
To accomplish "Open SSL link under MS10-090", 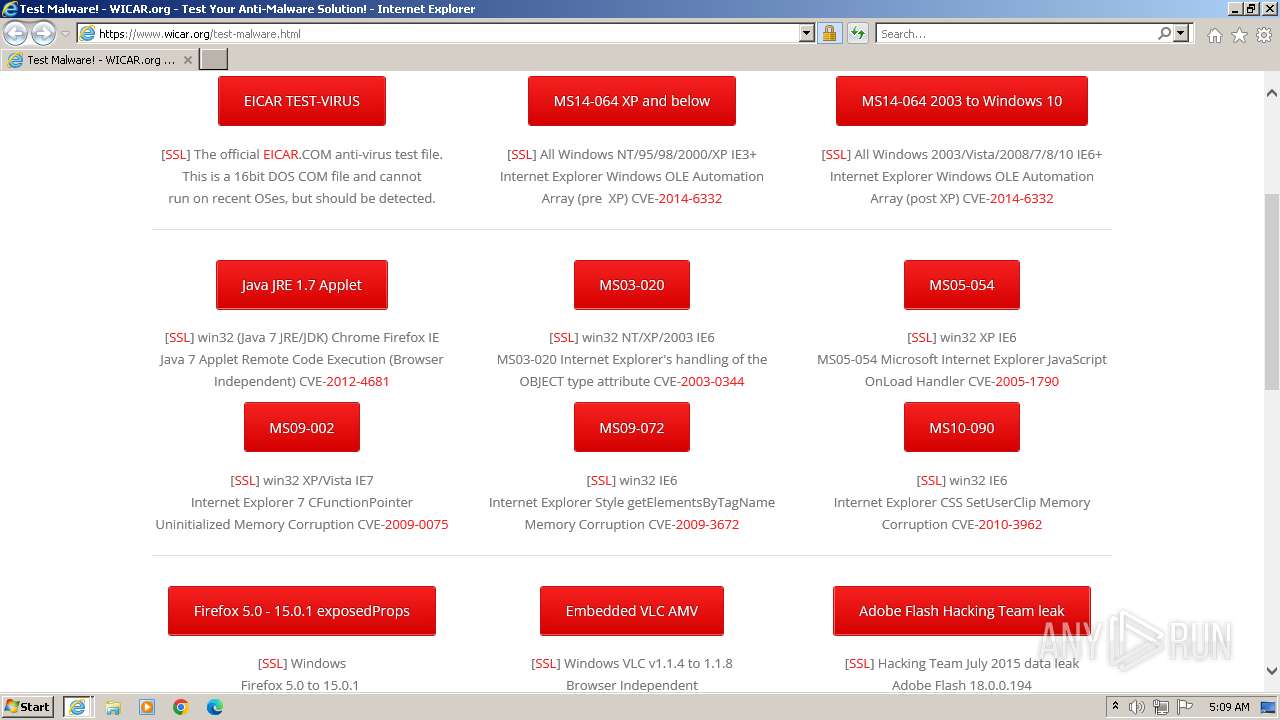I will [931, 480].
